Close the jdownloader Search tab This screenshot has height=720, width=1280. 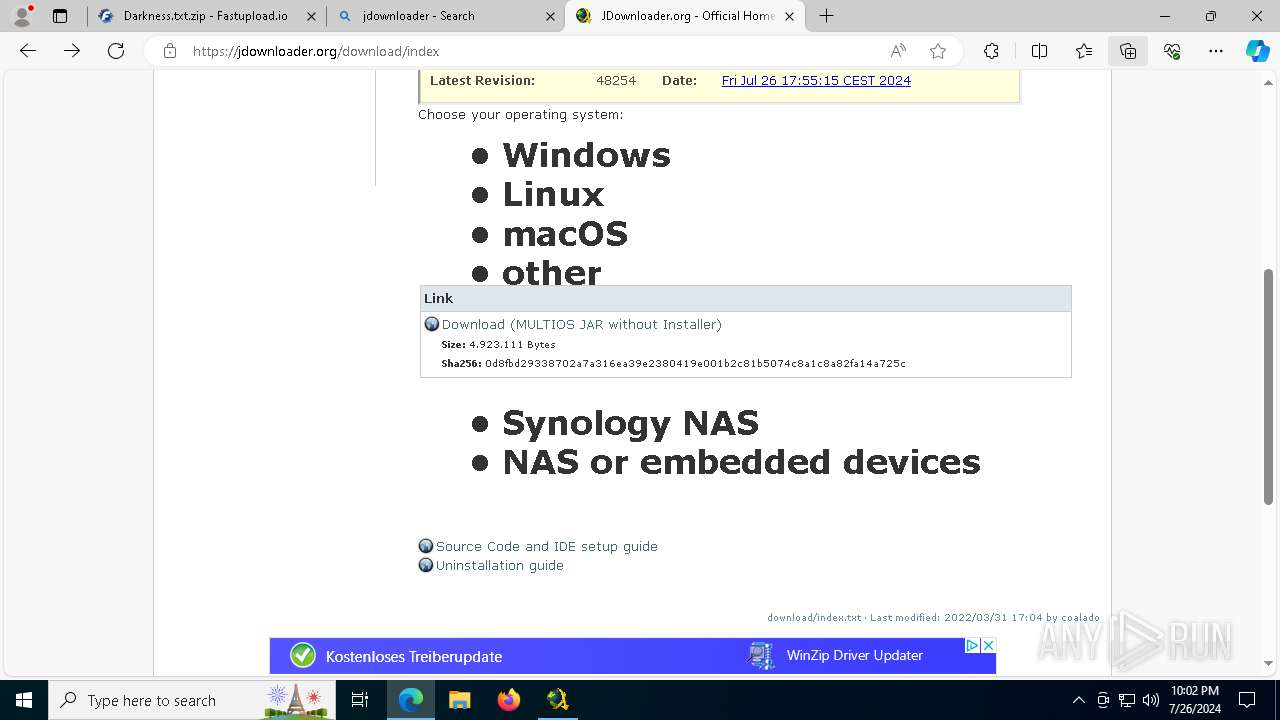550,16
